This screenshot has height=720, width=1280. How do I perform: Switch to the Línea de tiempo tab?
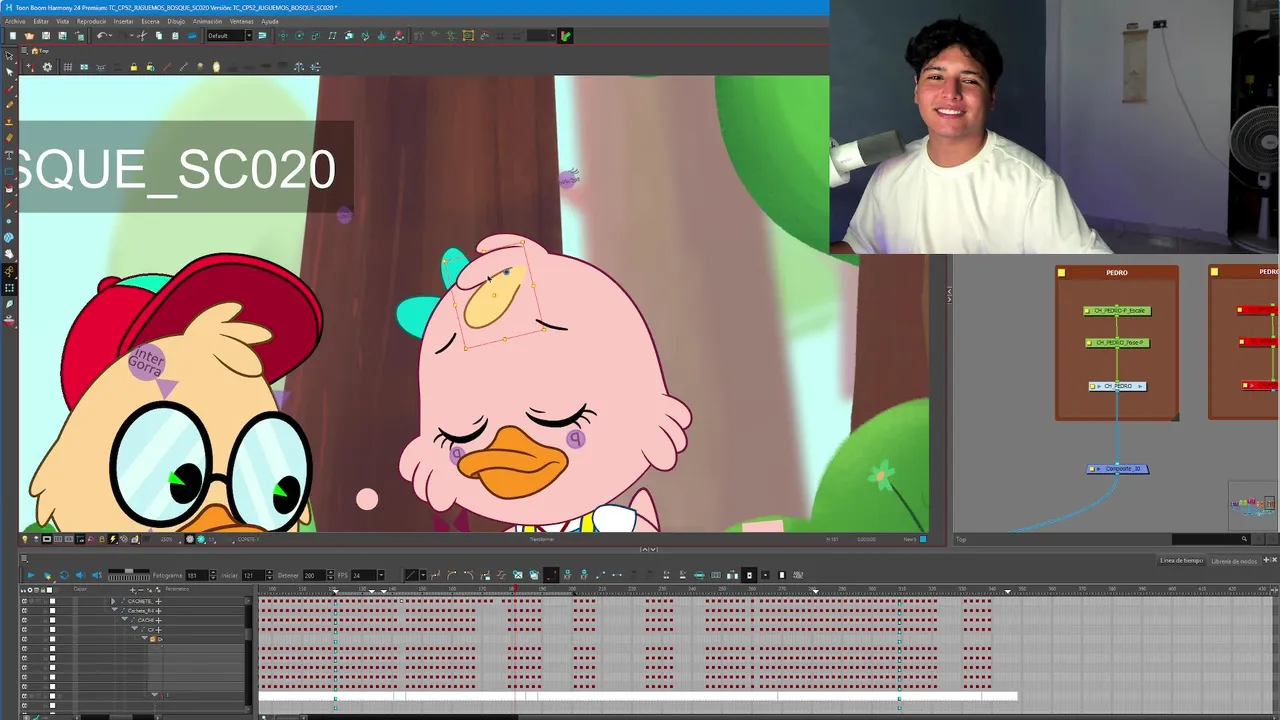coord(1181,561)
